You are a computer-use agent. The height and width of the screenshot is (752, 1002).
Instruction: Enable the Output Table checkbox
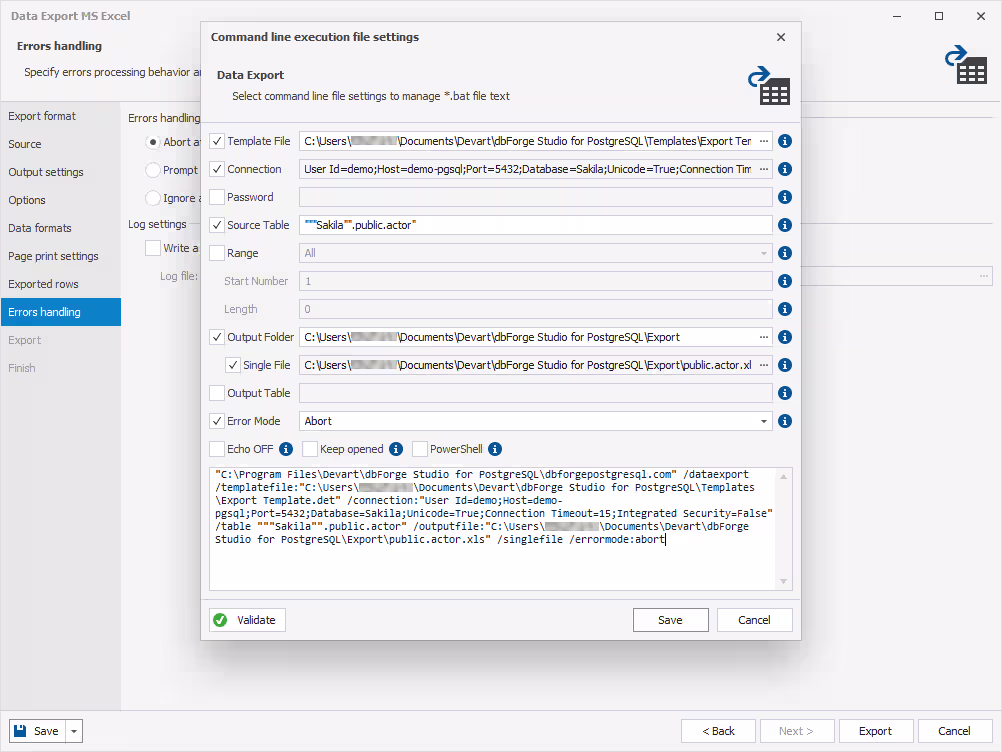pos(217,393)
